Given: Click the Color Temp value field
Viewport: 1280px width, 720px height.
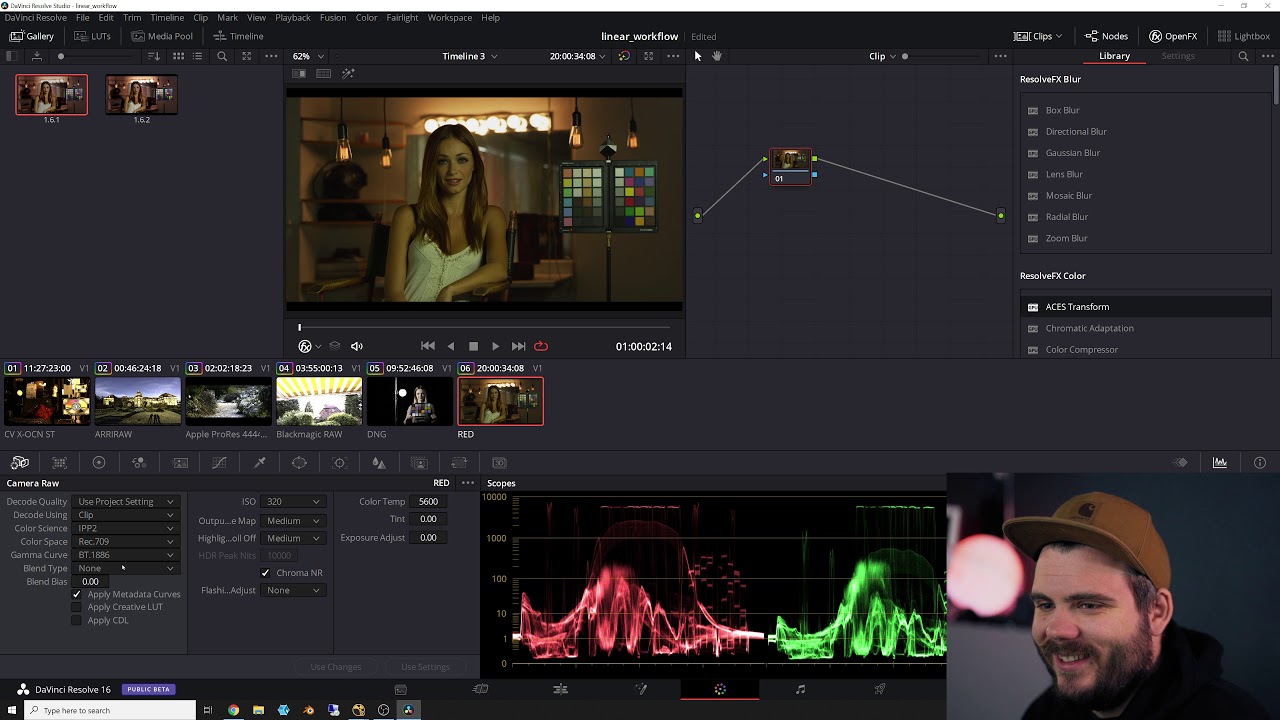Looking at the screenshot, I should coord(428,502).
